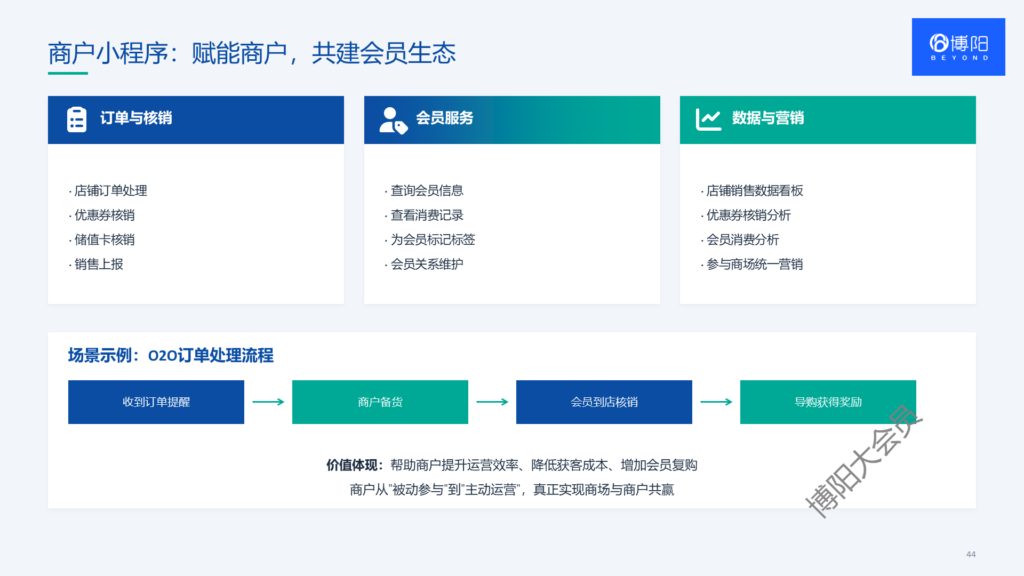Click the bullet 优惠券核销分析

pos(746,215)
